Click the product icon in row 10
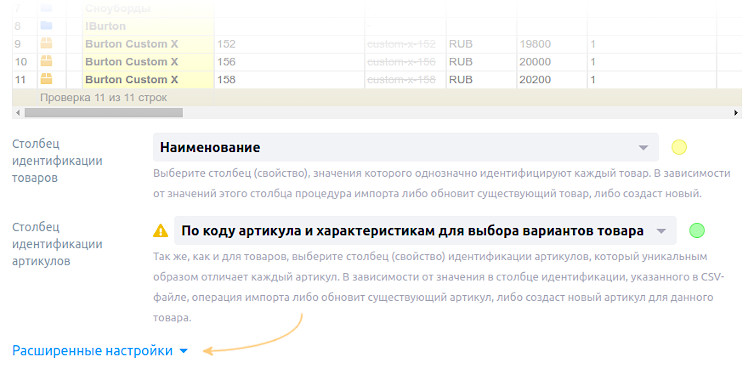The height and width of the screenshot is (369, 754). tap(46, 62)
